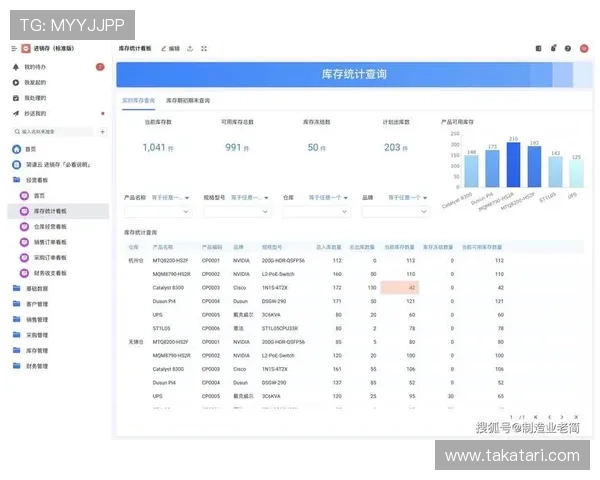Collapse the sidebar with the hamburger icon
600x480 pixels.
14,49
